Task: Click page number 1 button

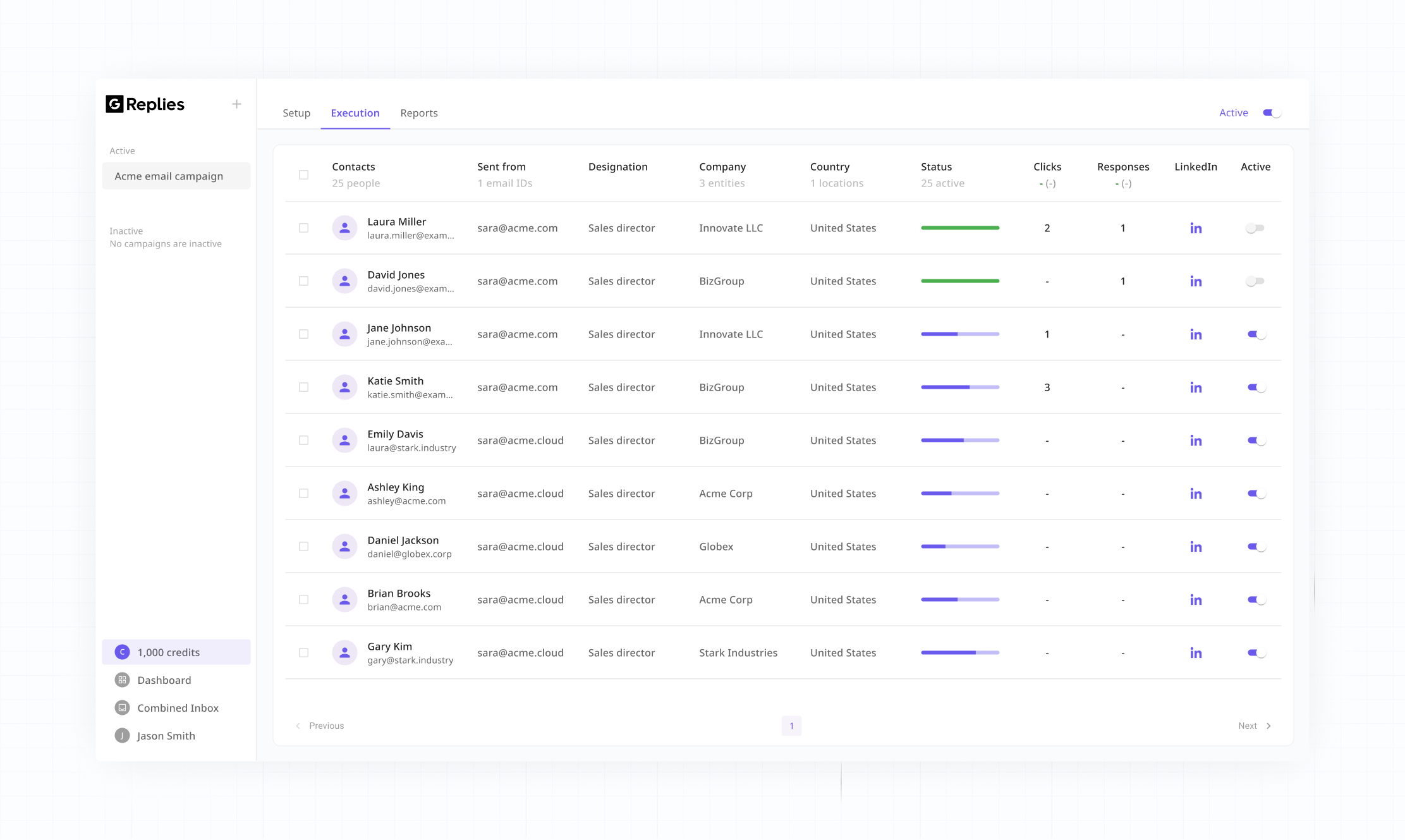Action: click(x=791, y=726)
